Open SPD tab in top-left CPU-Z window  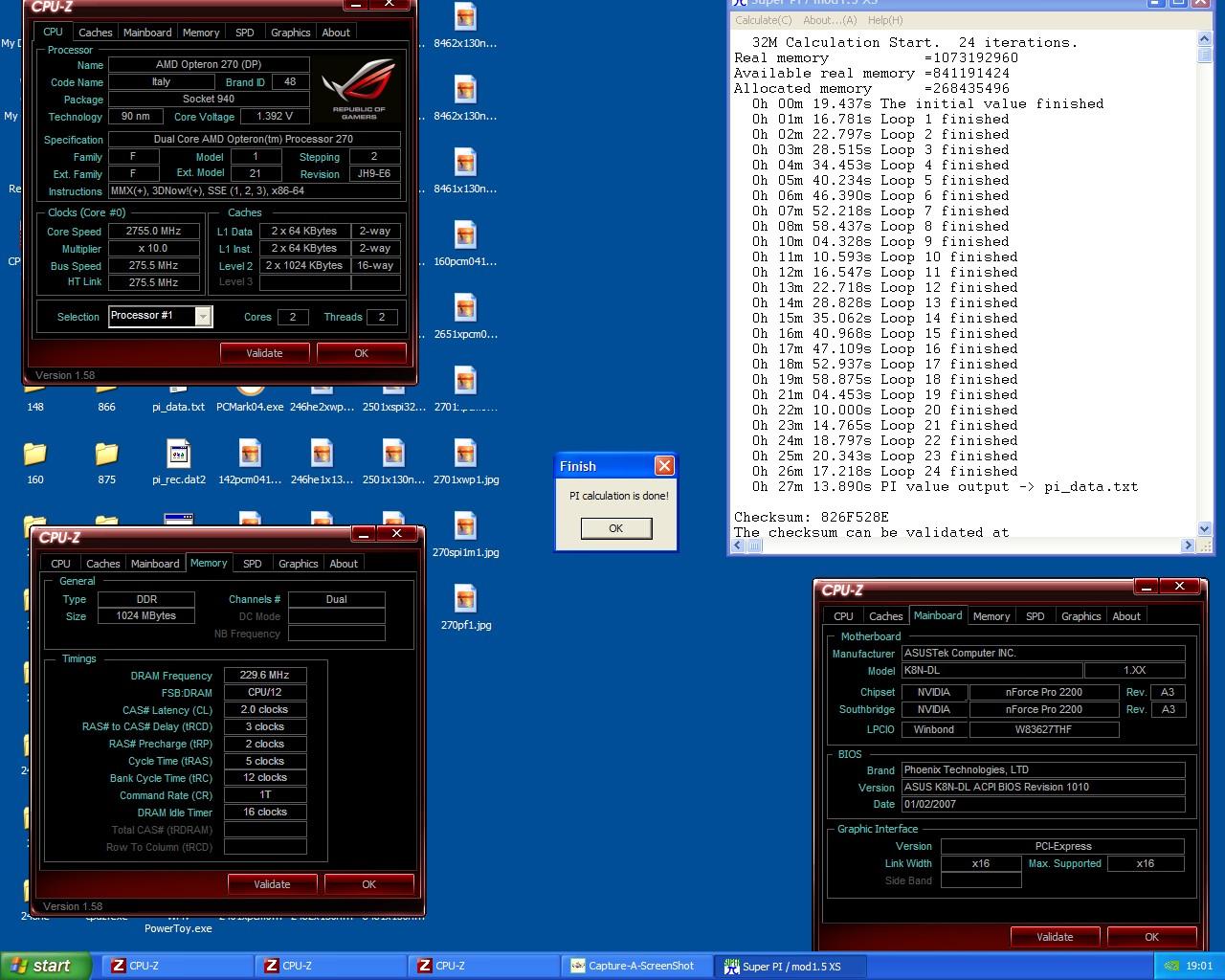coord(245,33)
